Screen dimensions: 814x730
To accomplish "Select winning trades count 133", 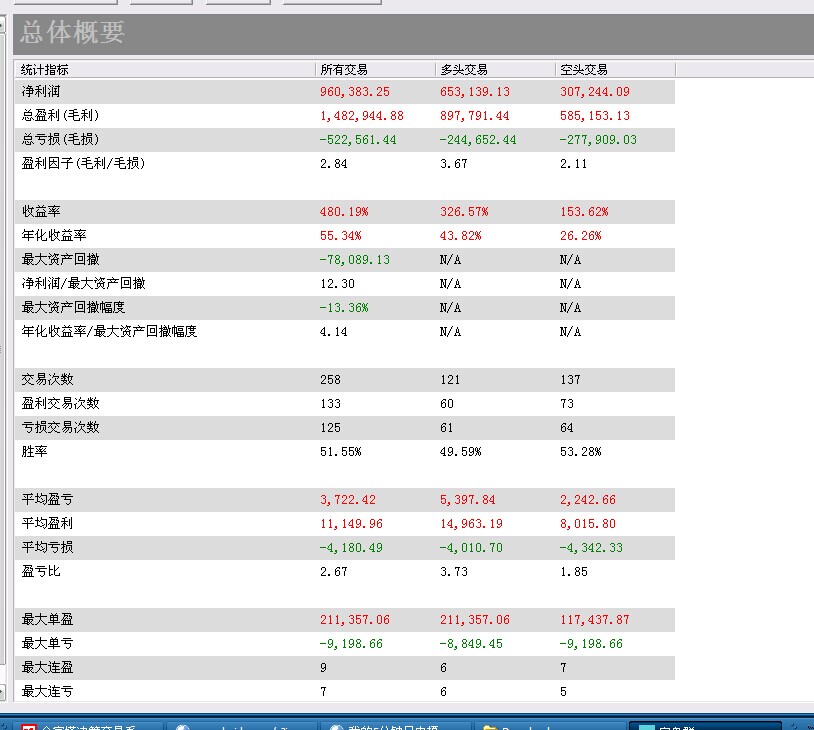I will click(330, 403).
